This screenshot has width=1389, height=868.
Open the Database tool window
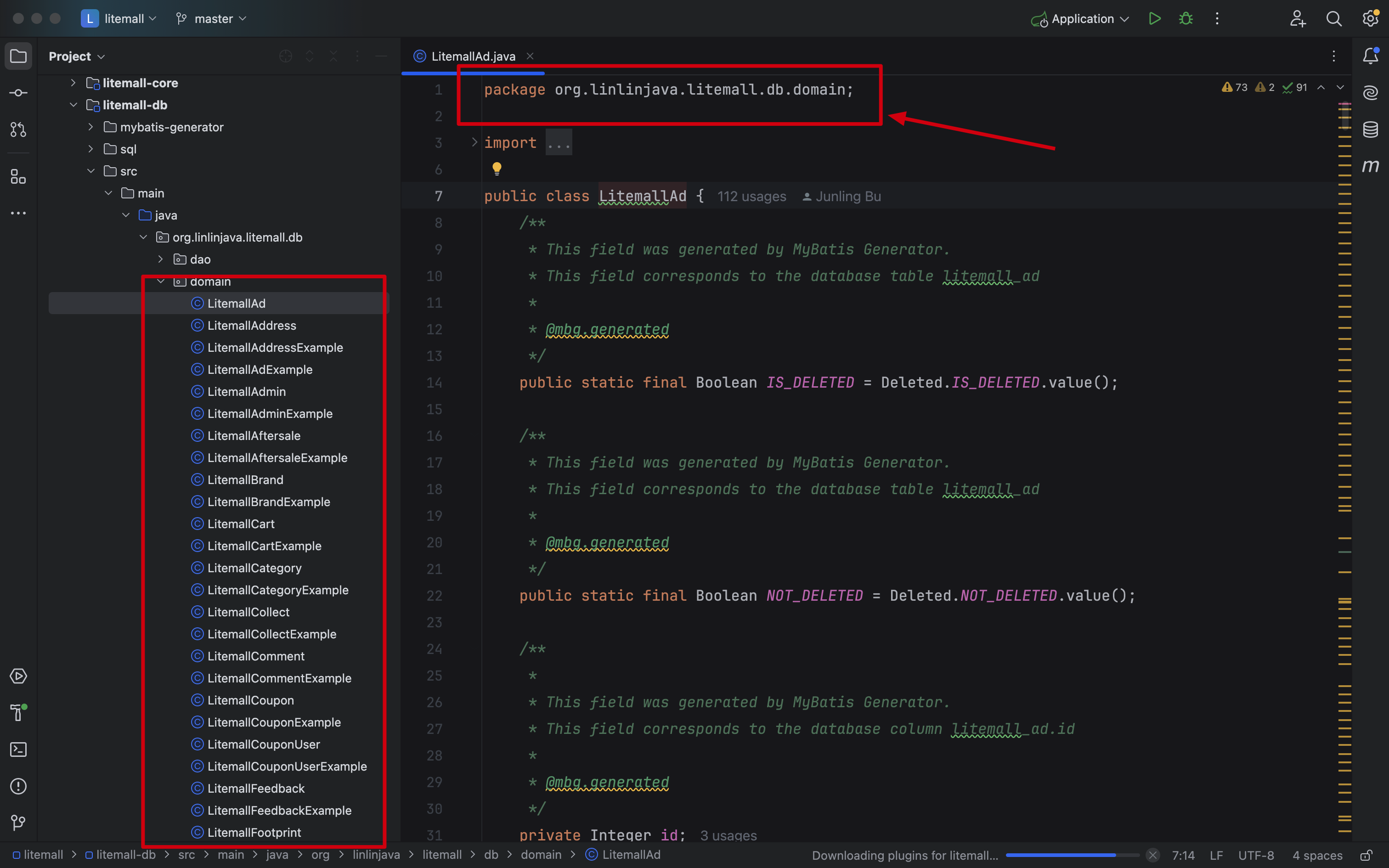[1370, 130]
